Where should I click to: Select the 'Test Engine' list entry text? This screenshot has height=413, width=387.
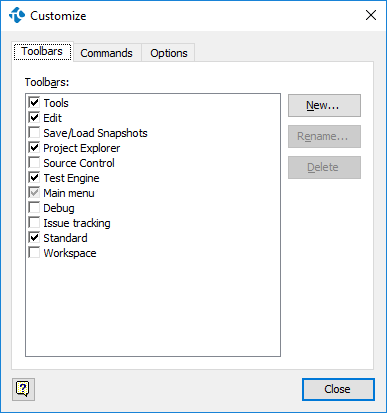[x=71, y=178]
